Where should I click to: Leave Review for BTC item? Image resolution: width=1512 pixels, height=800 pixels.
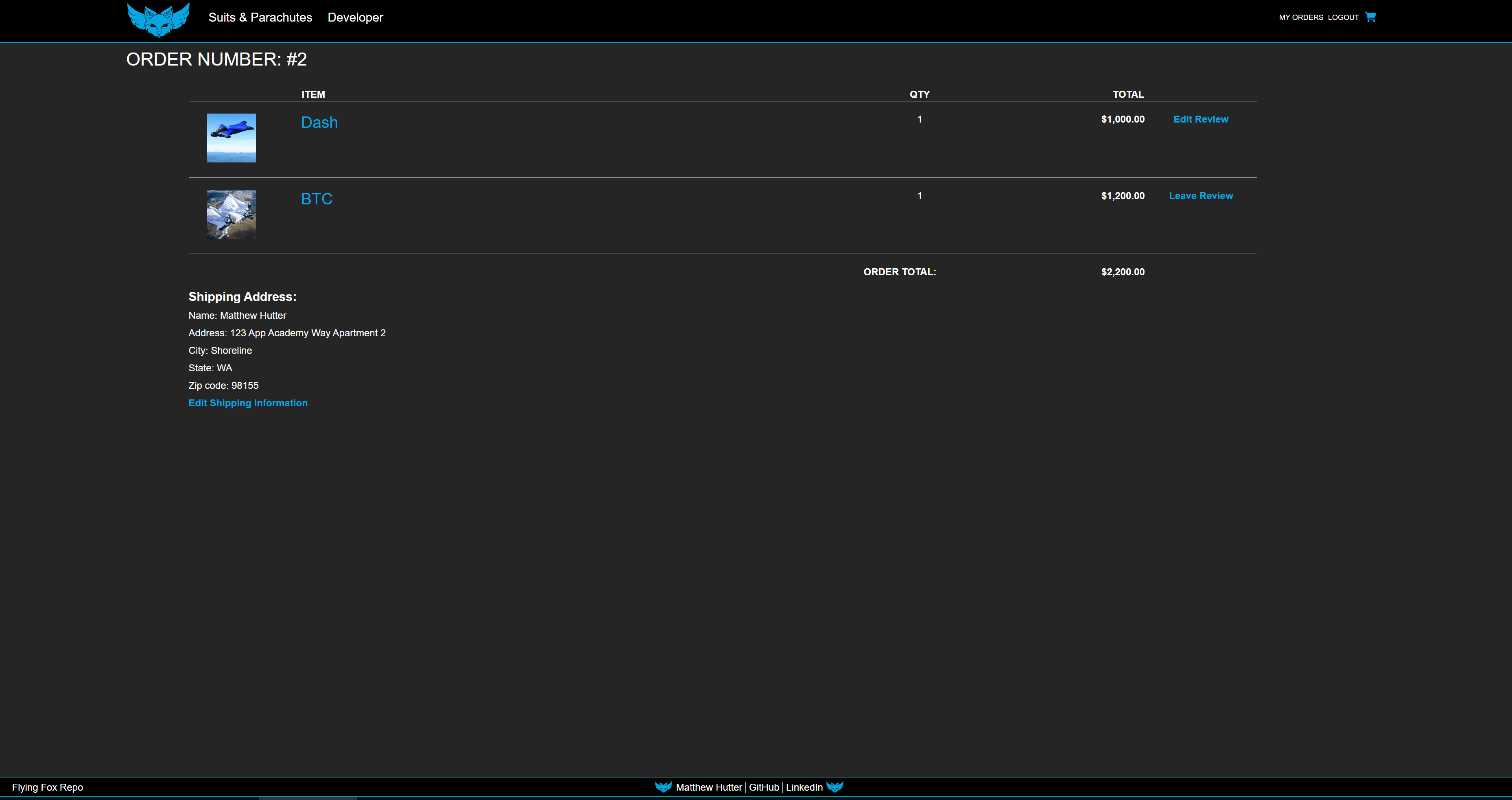(1200, 195)
